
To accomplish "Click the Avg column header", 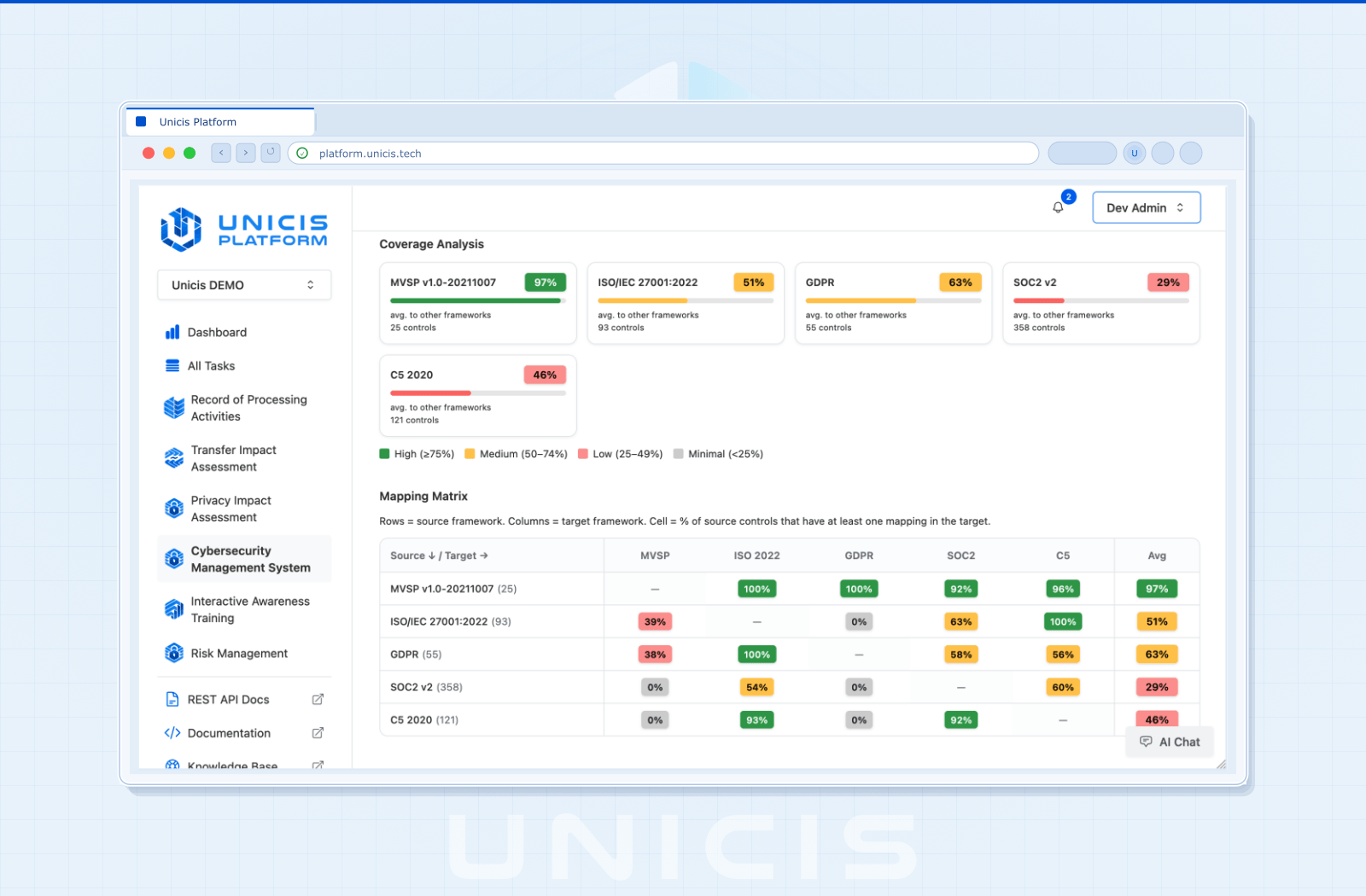I will click(x=1157, y=556).
